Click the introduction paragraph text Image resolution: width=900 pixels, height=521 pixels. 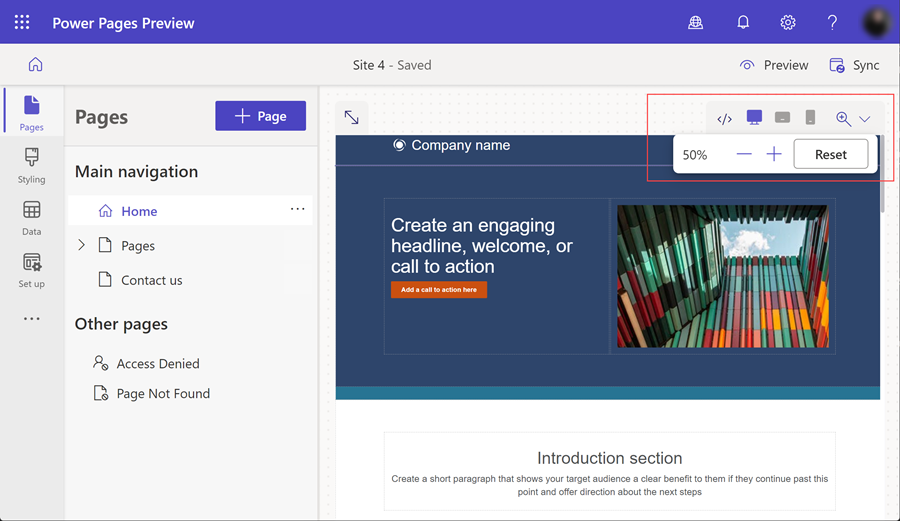[x=610, y=485]
